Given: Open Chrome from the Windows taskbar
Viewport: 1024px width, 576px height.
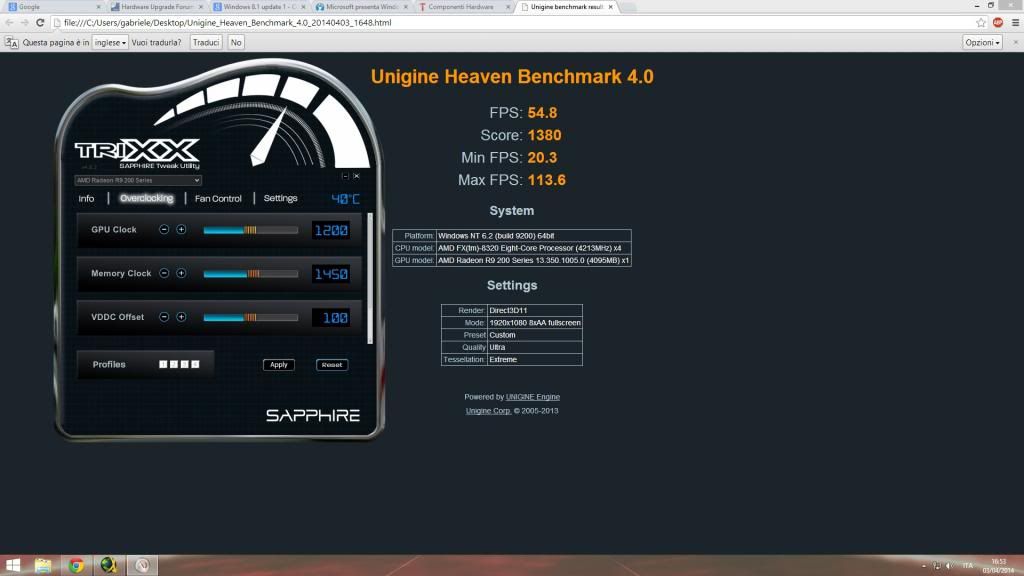Looking at the screenshot, I should coord(76,565).
